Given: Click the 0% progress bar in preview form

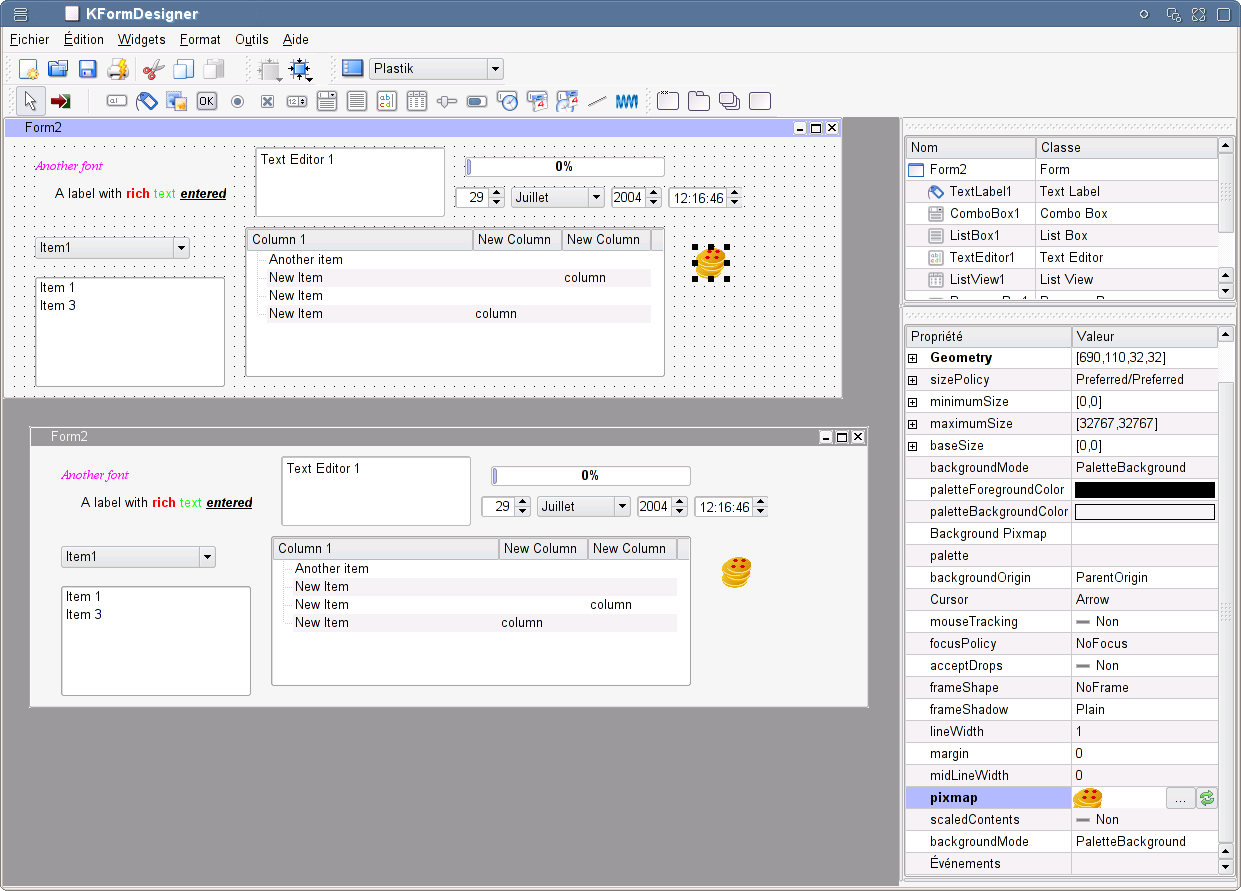Looking at the screenshot, I should point(591,476).
